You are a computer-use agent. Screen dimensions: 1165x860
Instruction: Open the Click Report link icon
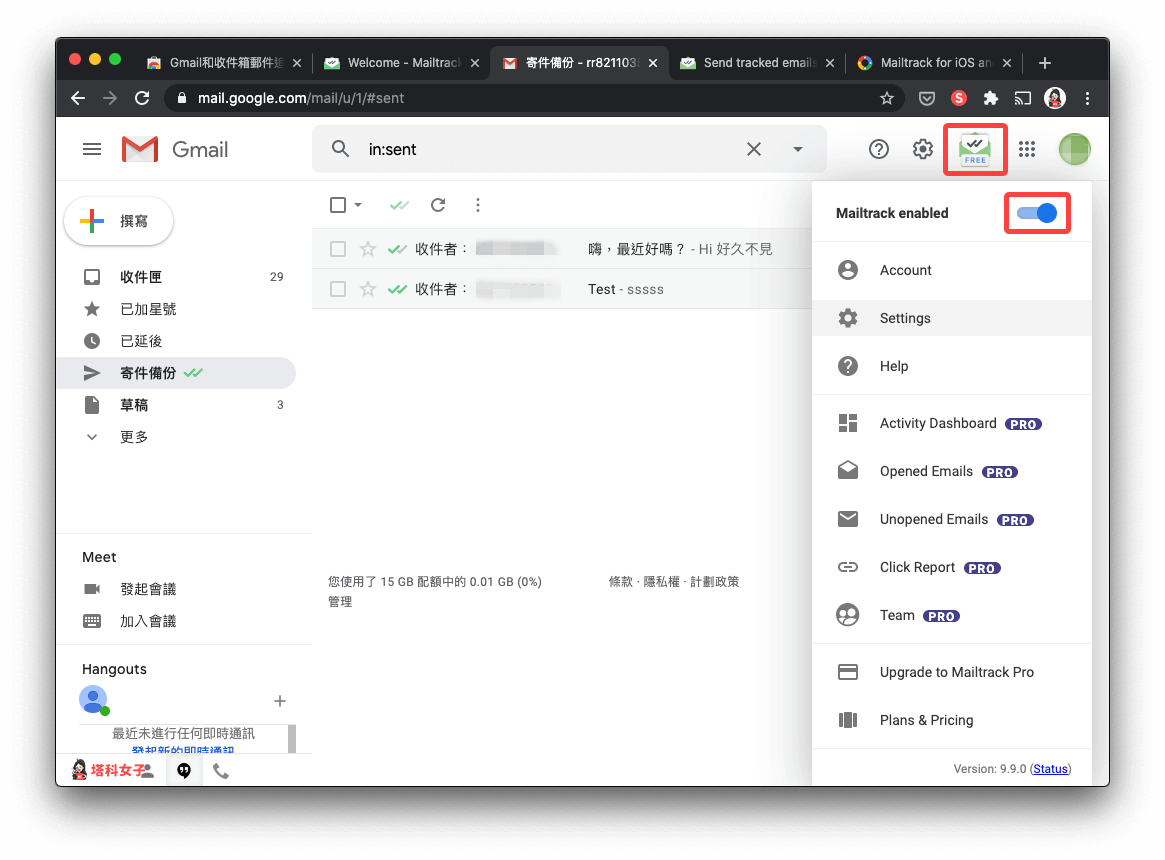click(847, 566)
